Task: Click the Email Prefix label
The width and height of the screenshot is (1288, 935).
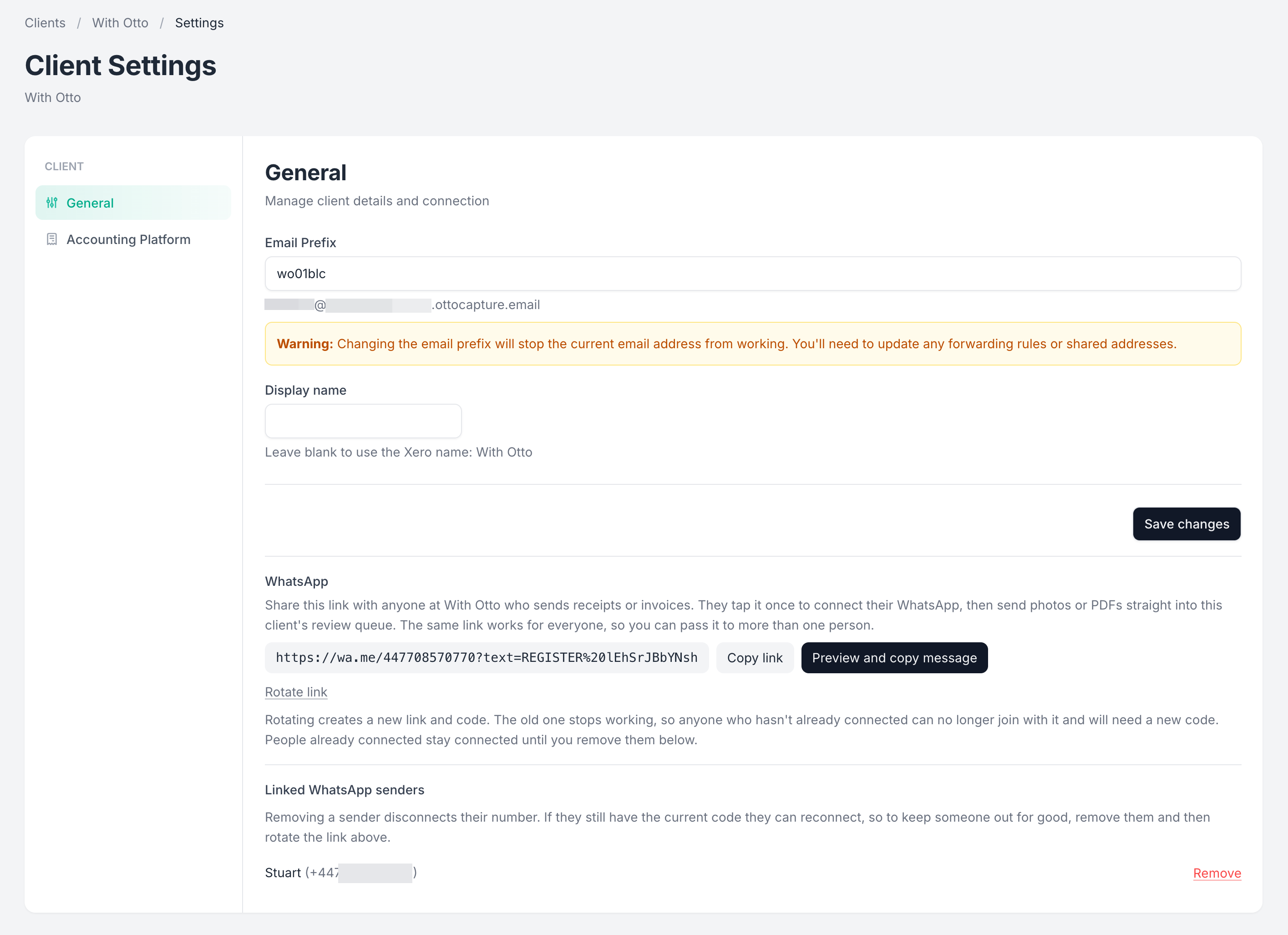Action: [300, 243]
